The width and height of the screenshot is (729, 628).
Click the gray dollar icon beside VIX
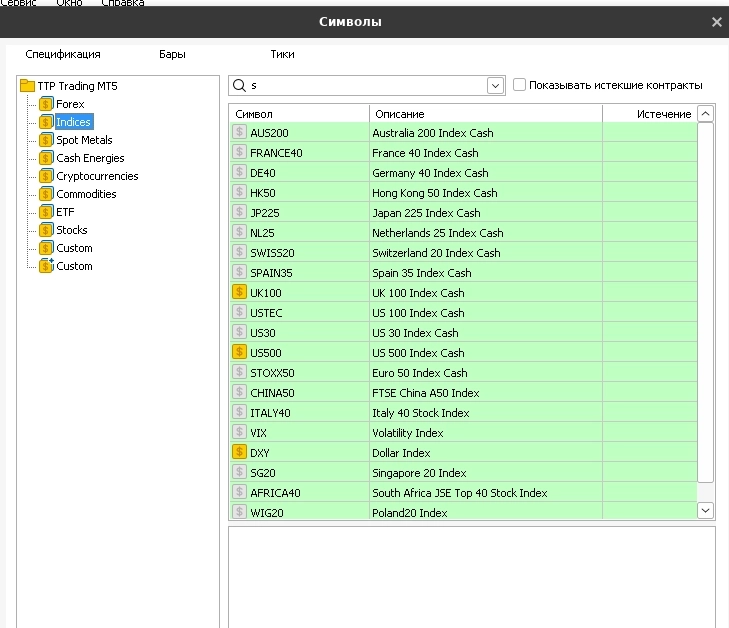[x=239, y=432]
